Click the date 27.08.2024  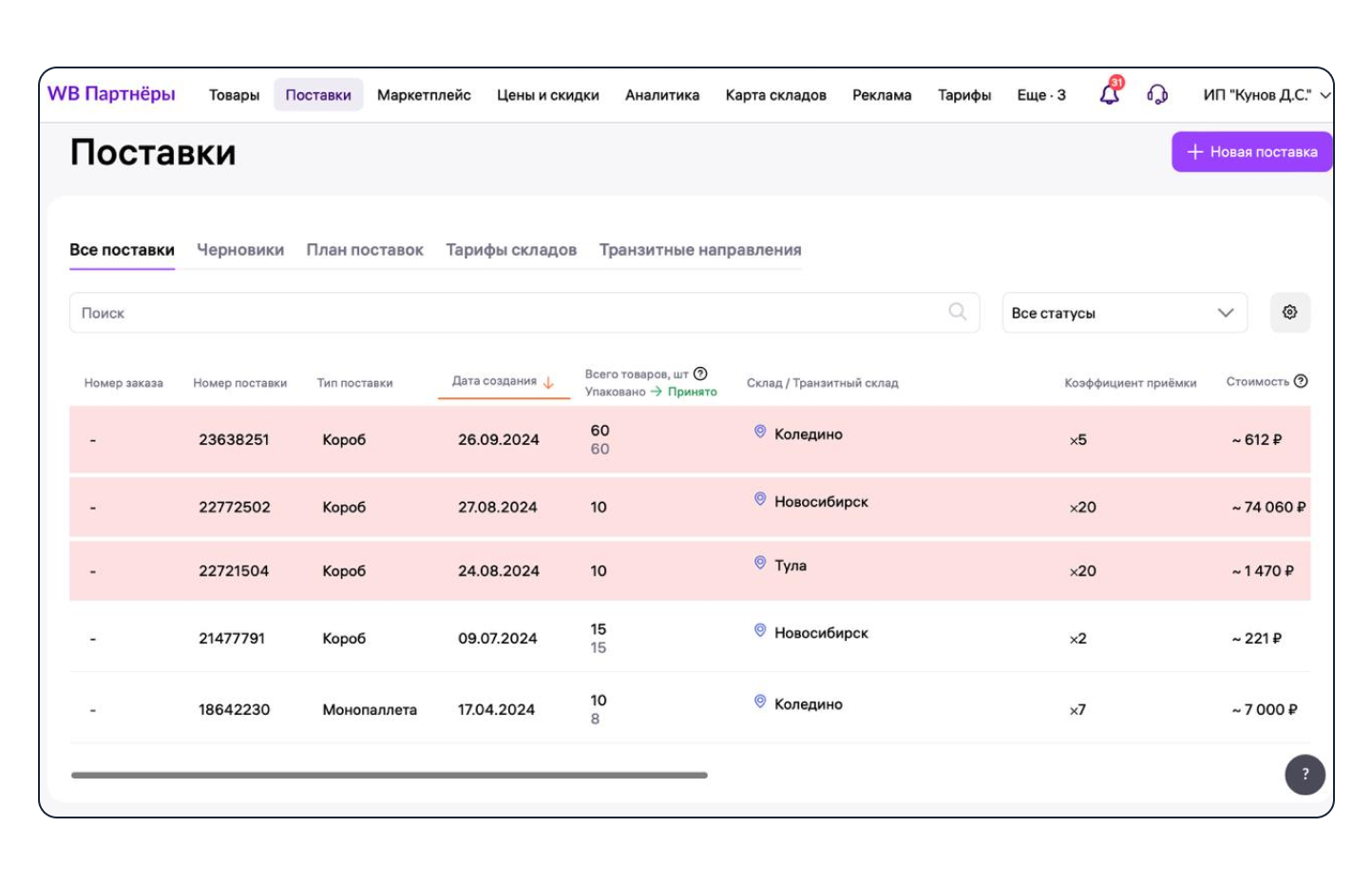(498, 507)
